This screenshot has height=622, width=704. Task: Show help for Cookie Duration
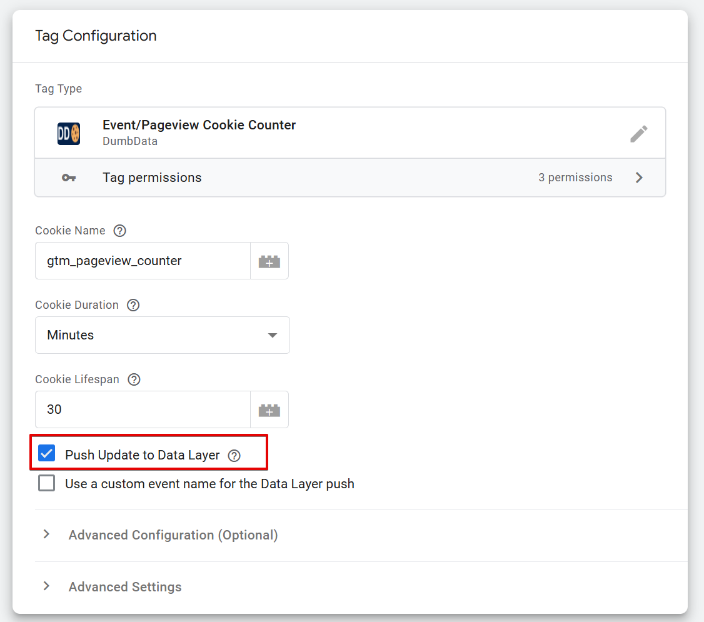click(133, 305)
